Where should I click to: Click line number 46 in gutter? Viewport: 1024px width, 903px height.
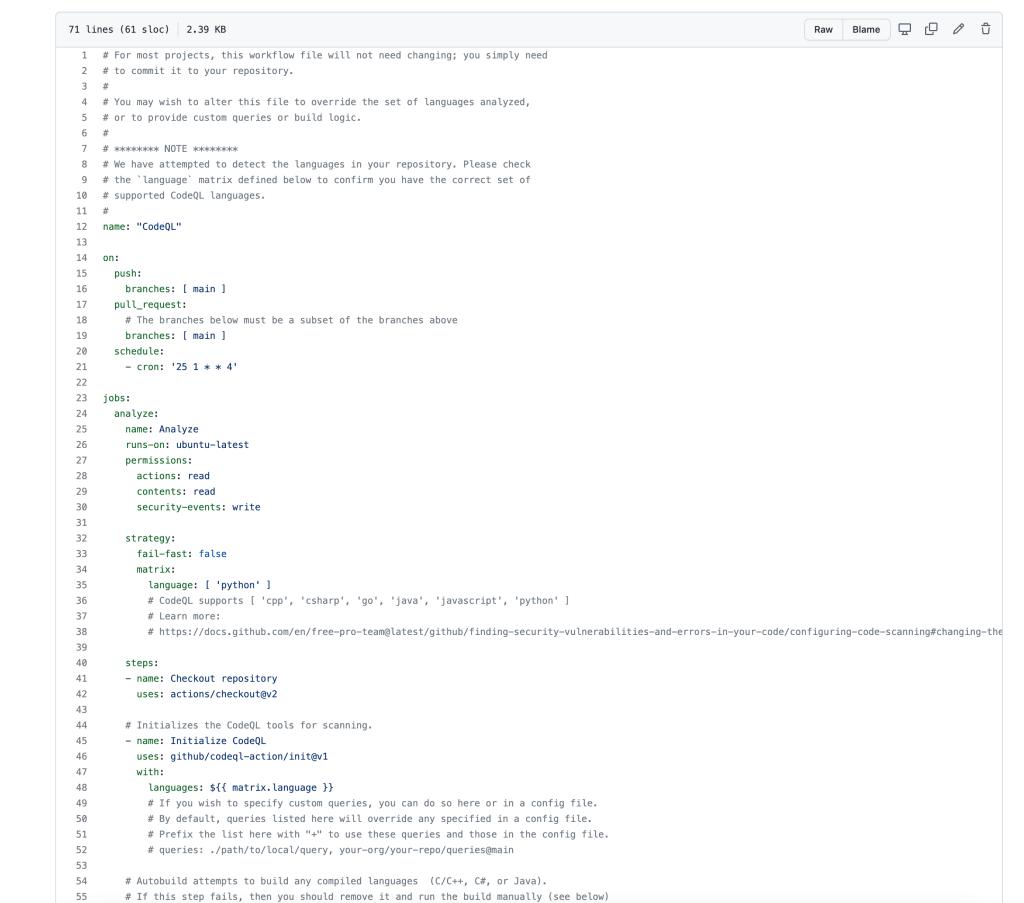click(81, 757)
